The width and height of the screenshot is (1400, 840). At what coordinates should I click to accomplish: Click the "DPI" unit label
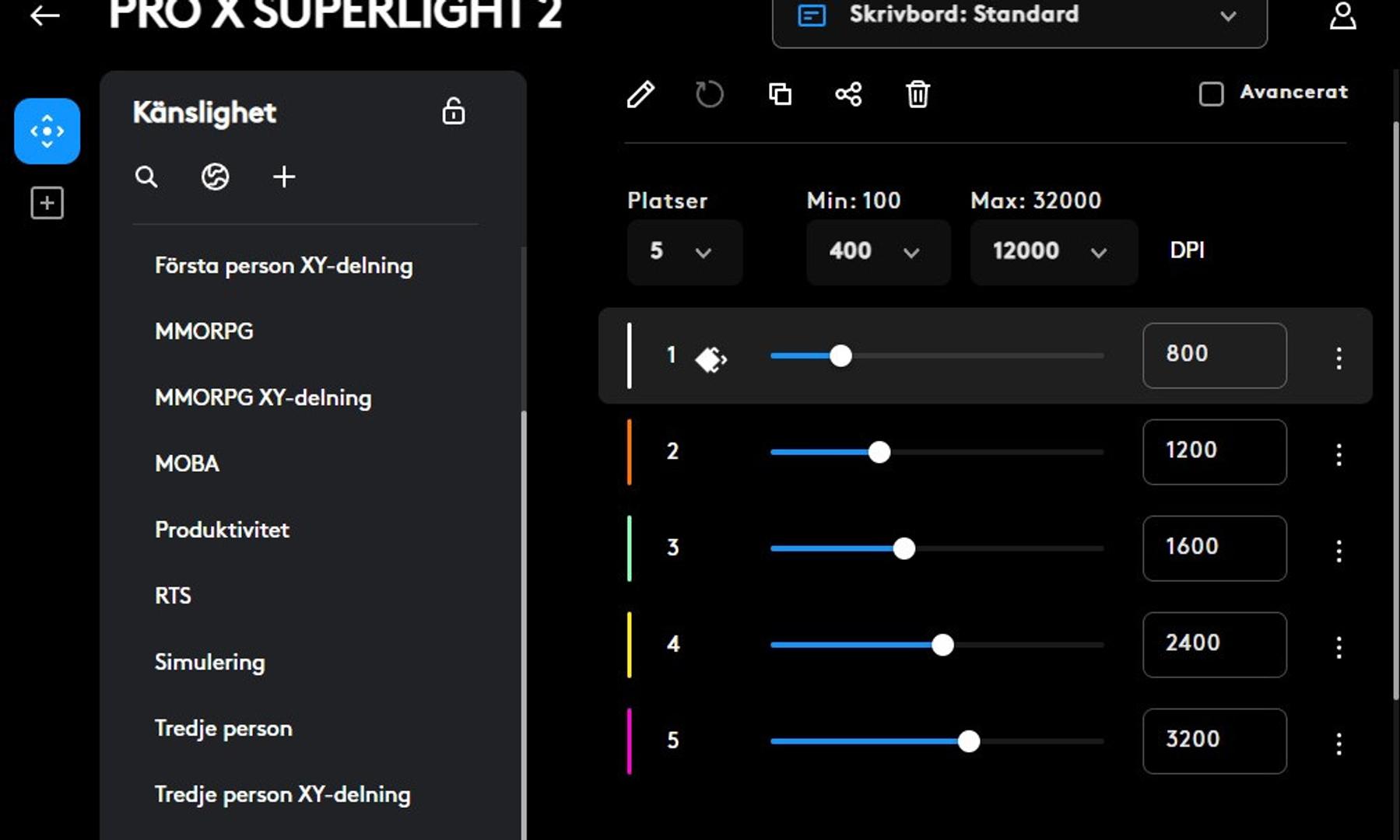click(x=1187, y=250)
